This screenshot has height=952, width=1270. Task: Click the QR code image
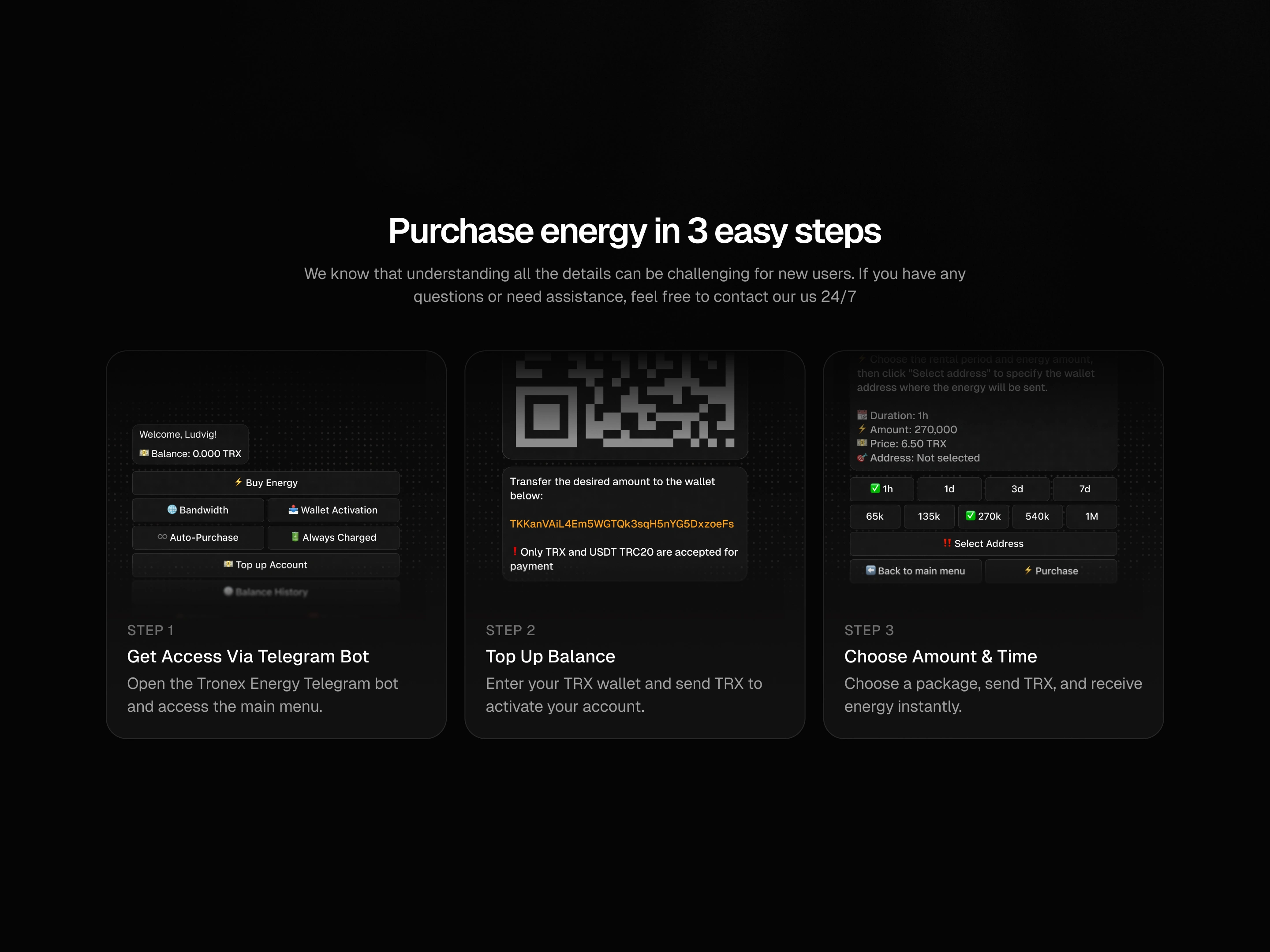pyautogui.click(x=625, y=401)
